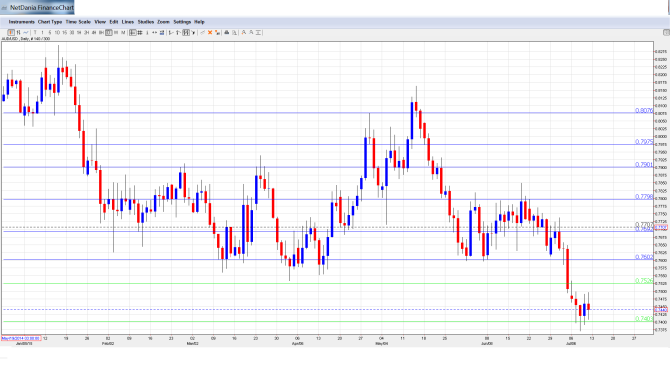
Task: Click the up-arrow scale toolbar icon
Action: [178, 32]
